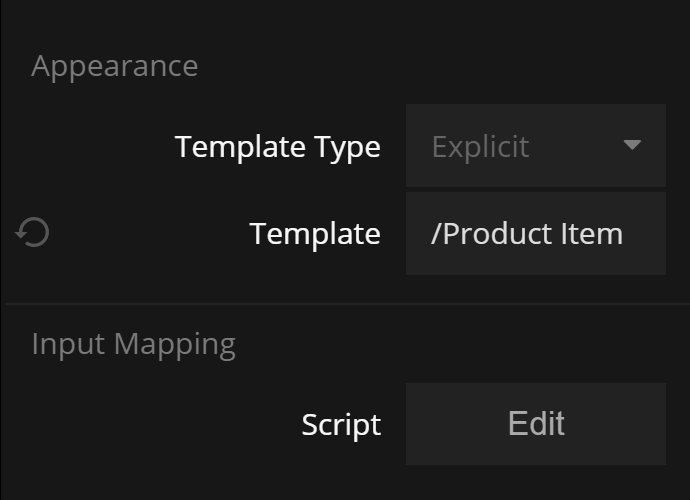The width and height of the screenshot is (690, 500).
Task: Click the reset arrow icon beside Template
Action: pos(33,234)
